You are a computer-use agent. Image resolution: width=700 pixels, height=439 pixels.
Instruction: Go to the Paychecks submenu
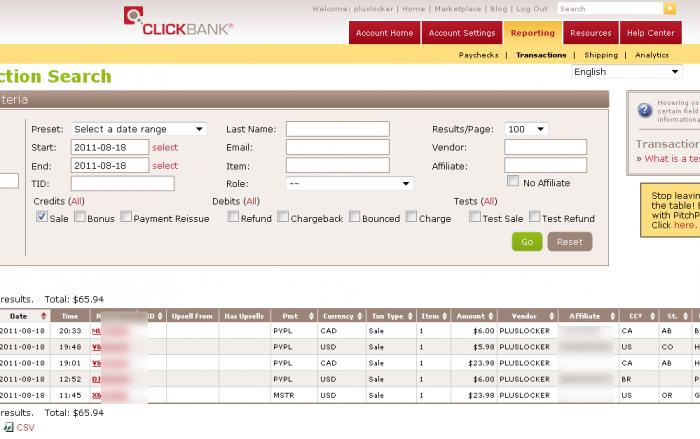[479, 55]
